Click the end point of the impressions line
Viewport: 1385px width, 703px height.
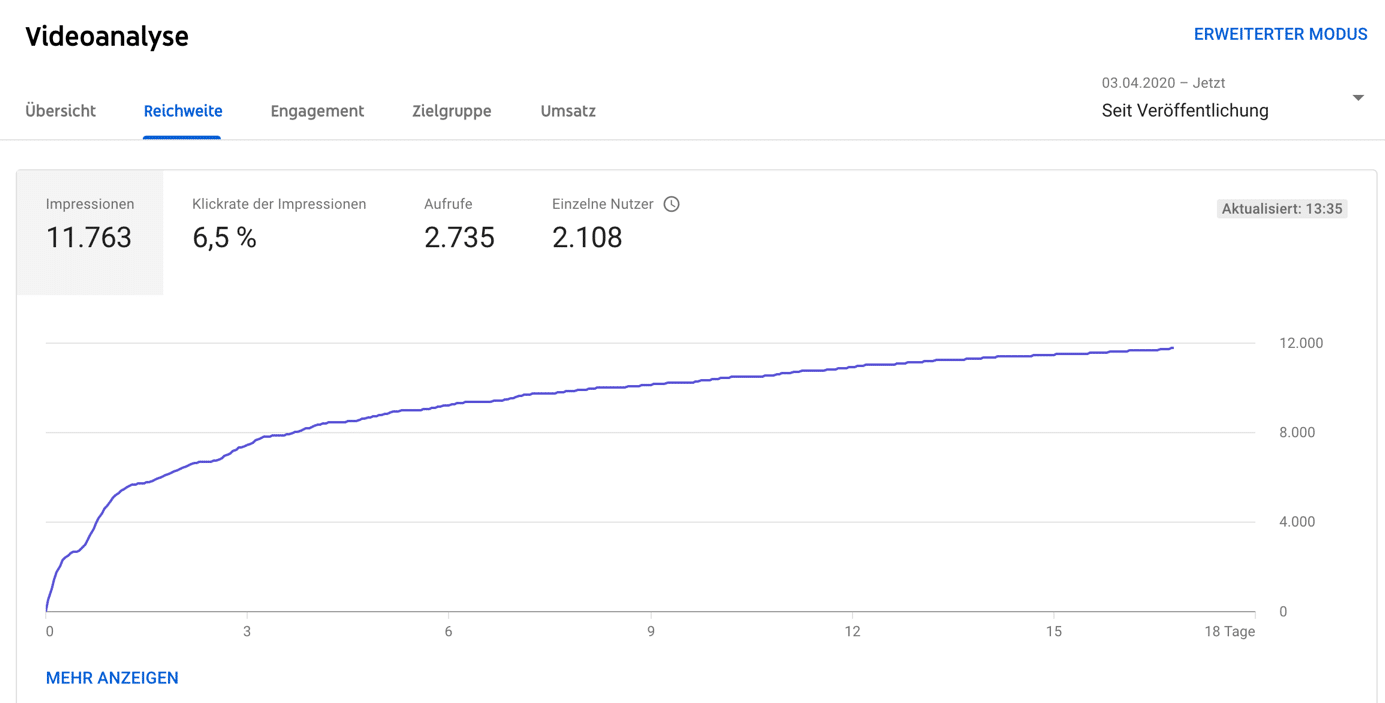(x=1173, y=348)
